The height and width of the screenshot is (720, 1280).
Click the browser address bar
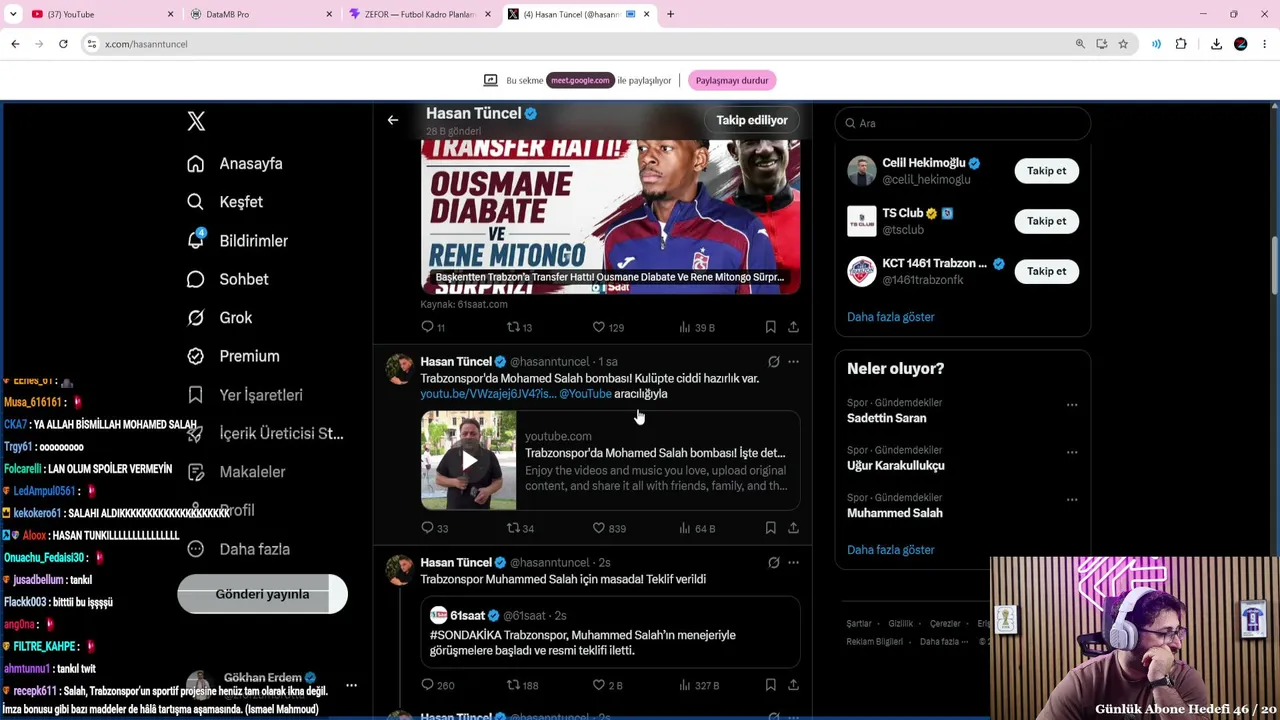pyautogui.click(x=580, y=44)
